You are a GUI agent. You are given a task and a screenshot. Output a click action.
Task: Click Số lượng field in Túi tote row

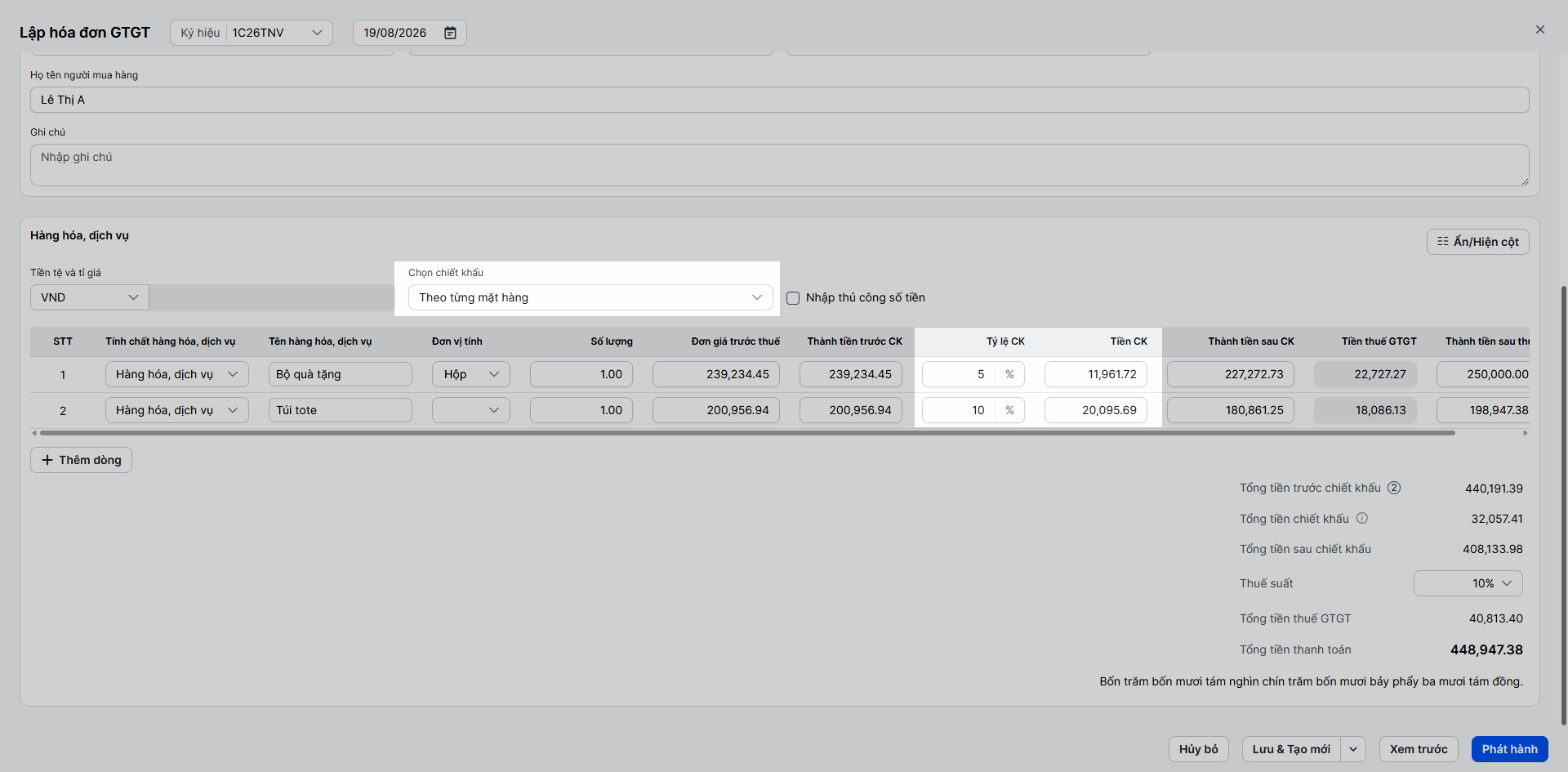pos(581,410)
